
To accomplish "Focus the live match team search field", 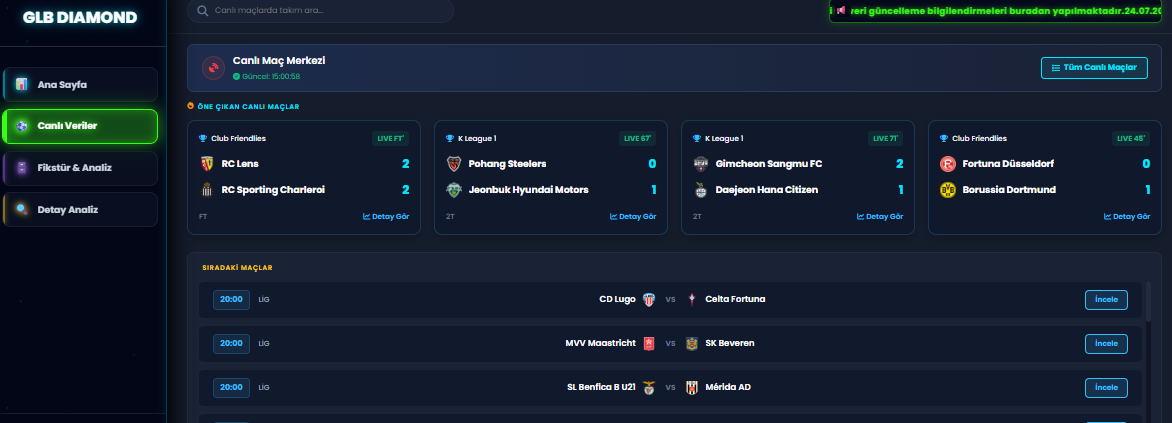I will pos(320,10).
